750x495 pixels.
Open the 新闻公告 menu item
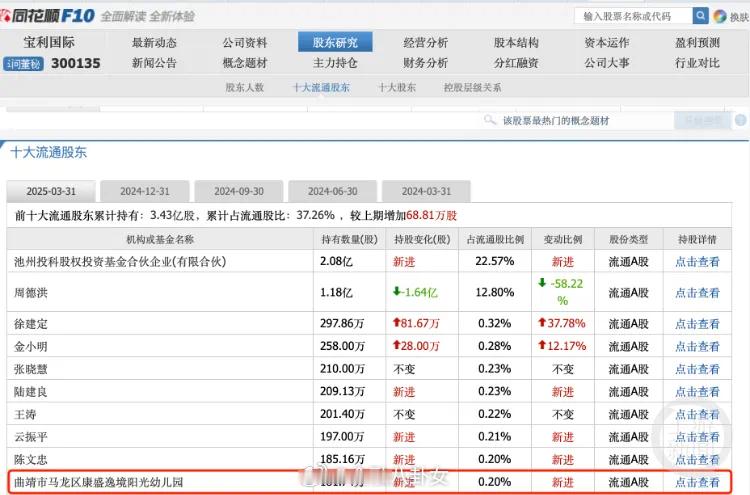point(154,63)
